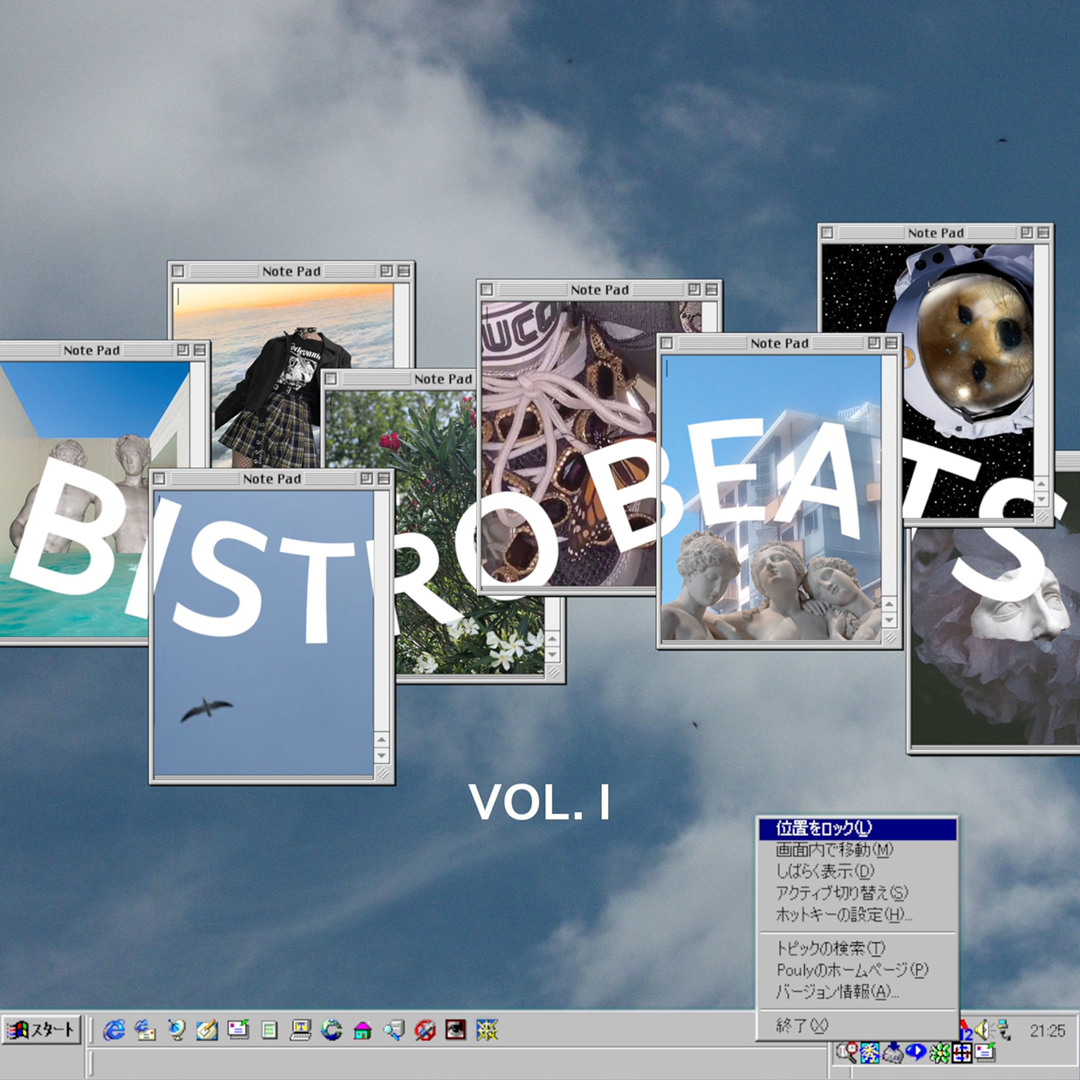
Task: Click the cloud with blue arrow tray icon
Action: [x=893, y=1052]
